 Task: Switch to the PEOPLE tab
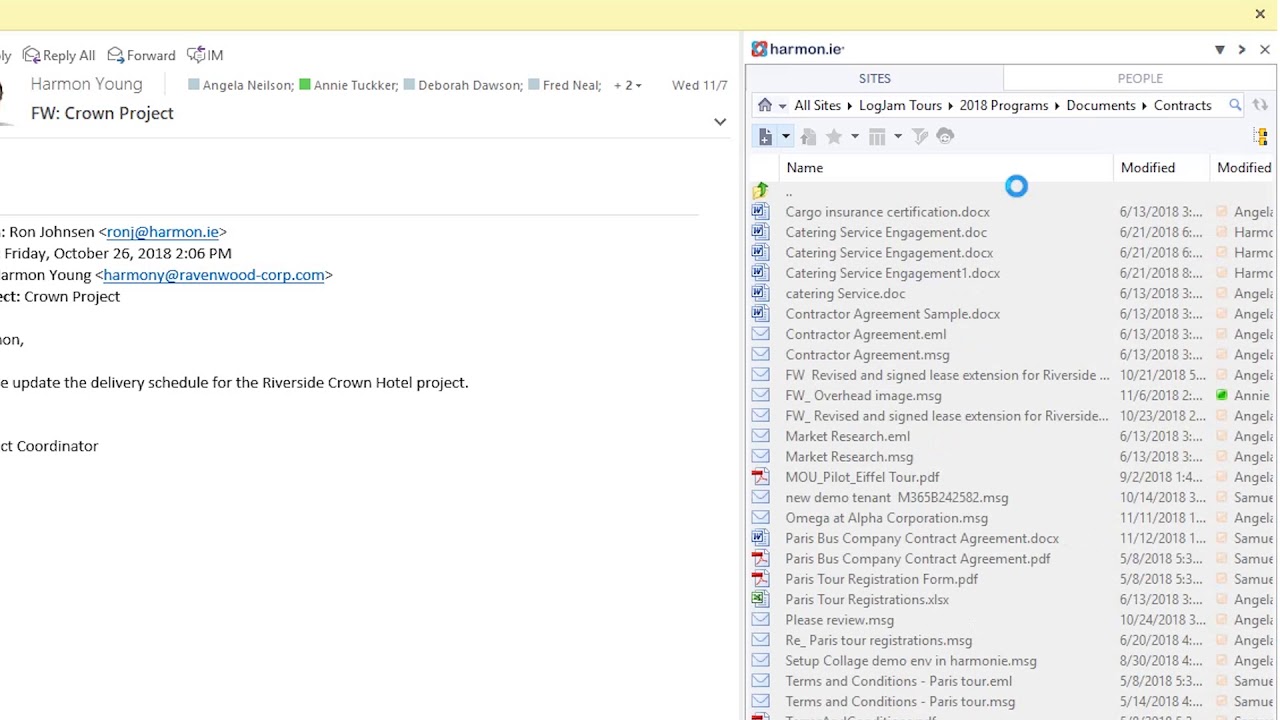[1140, 78]
